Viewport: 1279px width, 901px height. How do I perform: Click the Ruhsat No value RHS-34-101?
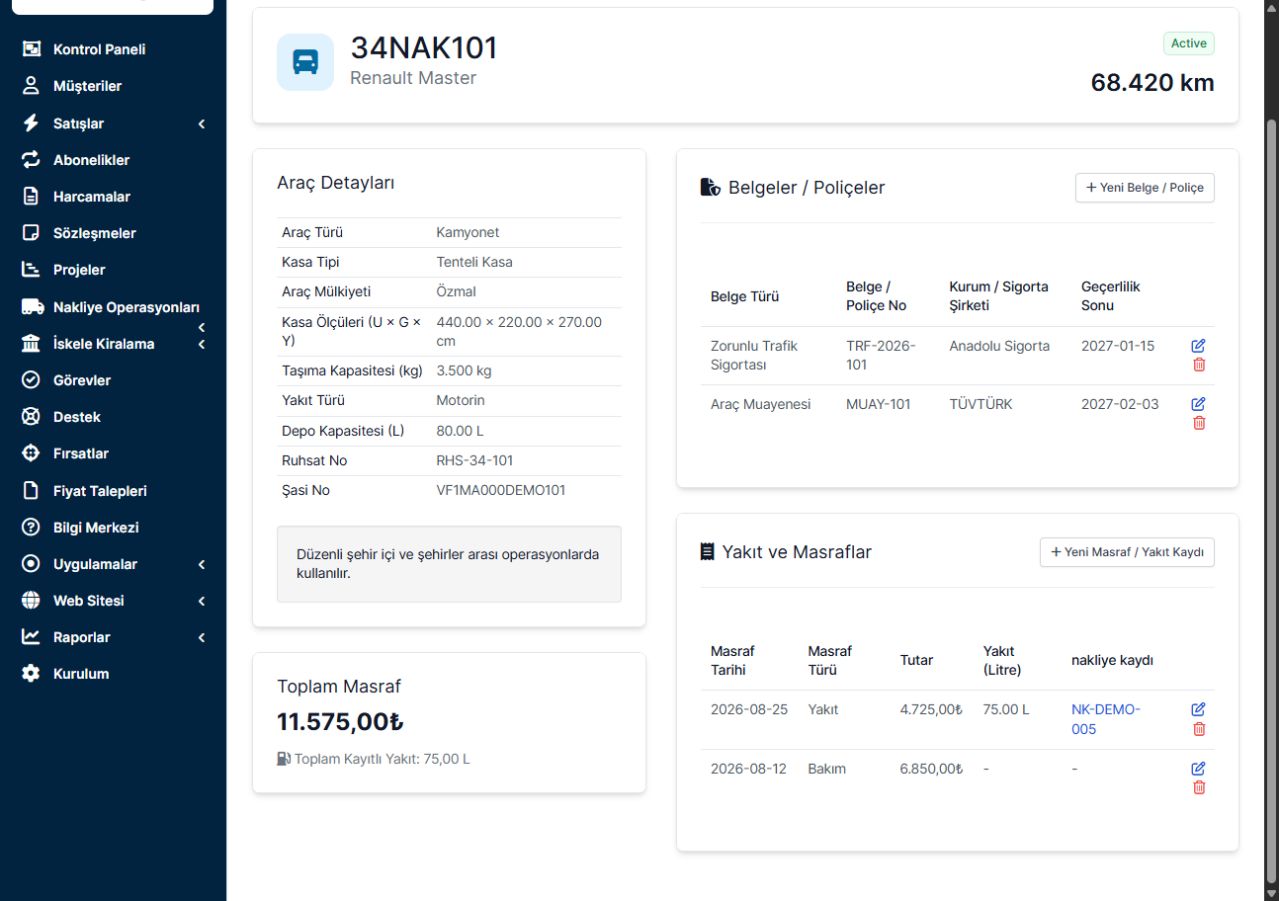tap(477, 461)
